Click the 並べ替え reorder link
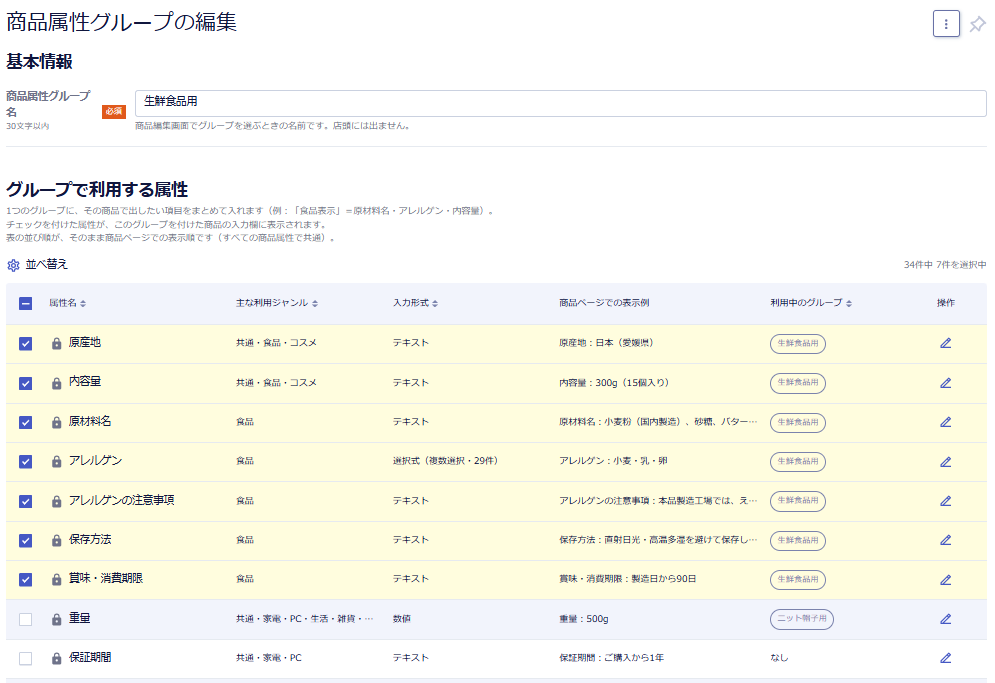The width and height of the screenshot is (995, 683). [x=46, y=264]
